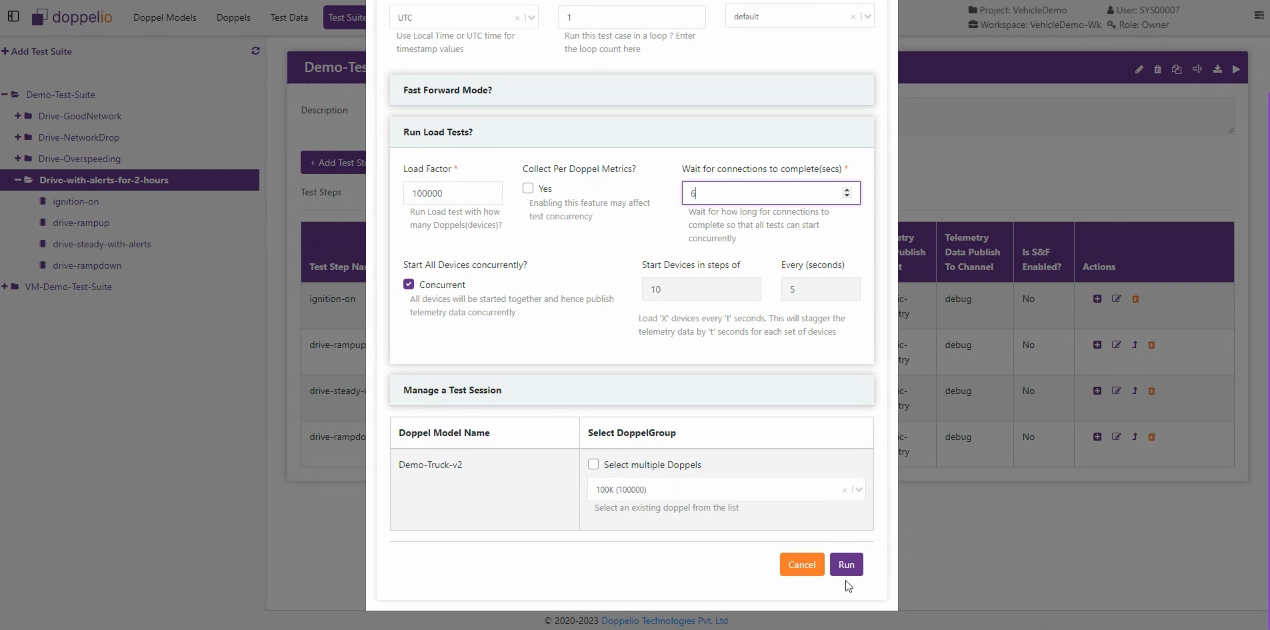Click the trash delete icon in the suite header

click(1158, 69)
